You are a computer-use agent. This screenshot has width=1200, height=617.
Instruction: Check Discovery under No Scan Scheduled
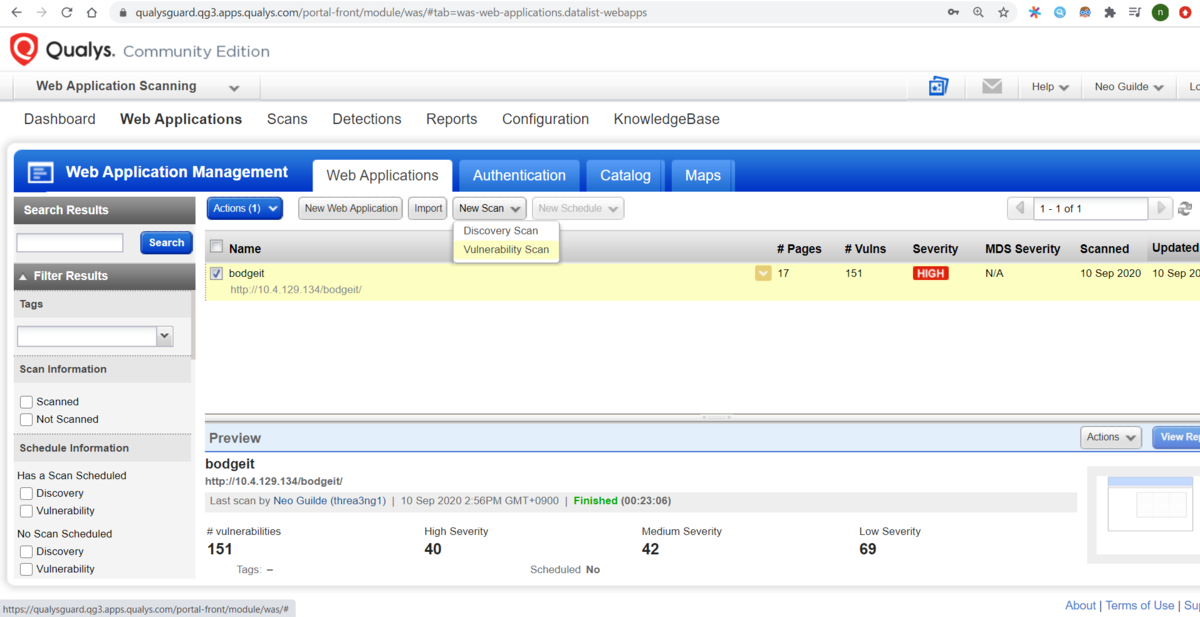coord(27,552)
